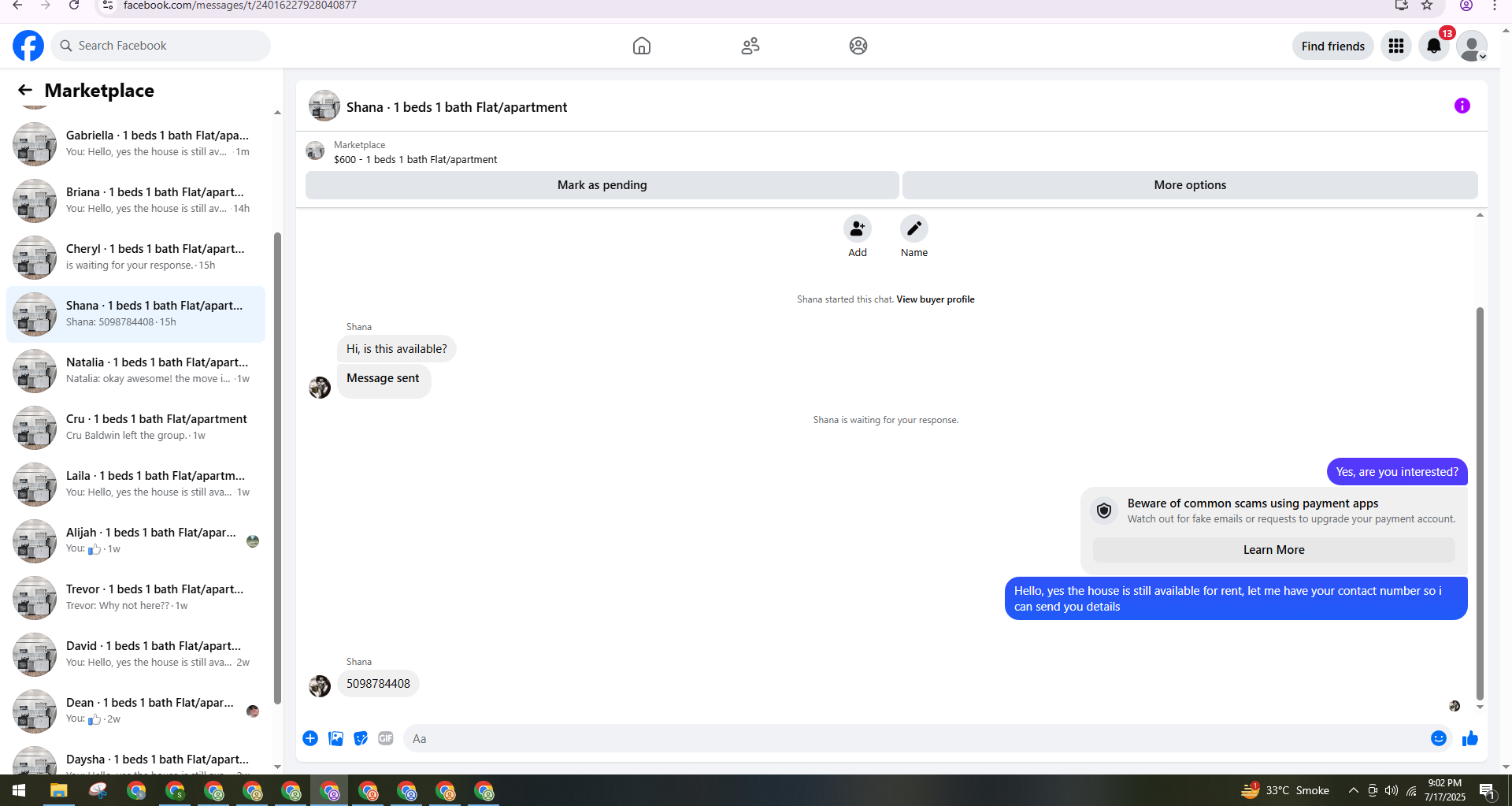
Task: View notifications bell with 13 badge
Action: pyautogui.click(x=1434, y=46)
